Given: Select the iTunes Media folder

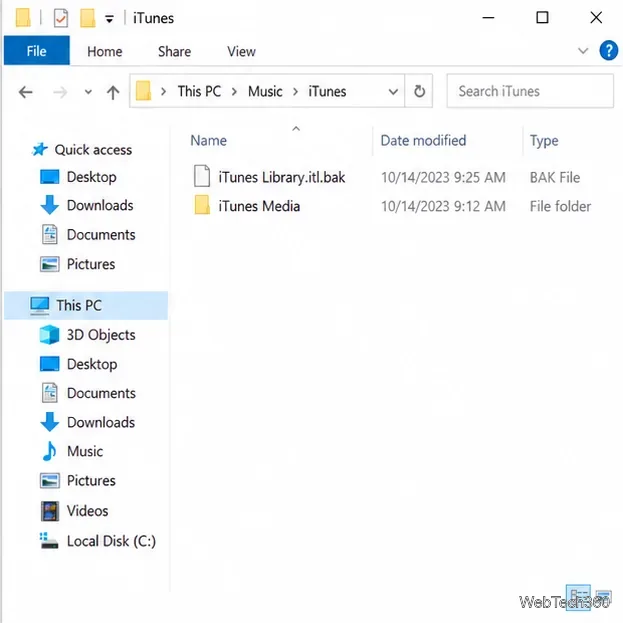Looking at the screenshot, I should coord(259,206).
